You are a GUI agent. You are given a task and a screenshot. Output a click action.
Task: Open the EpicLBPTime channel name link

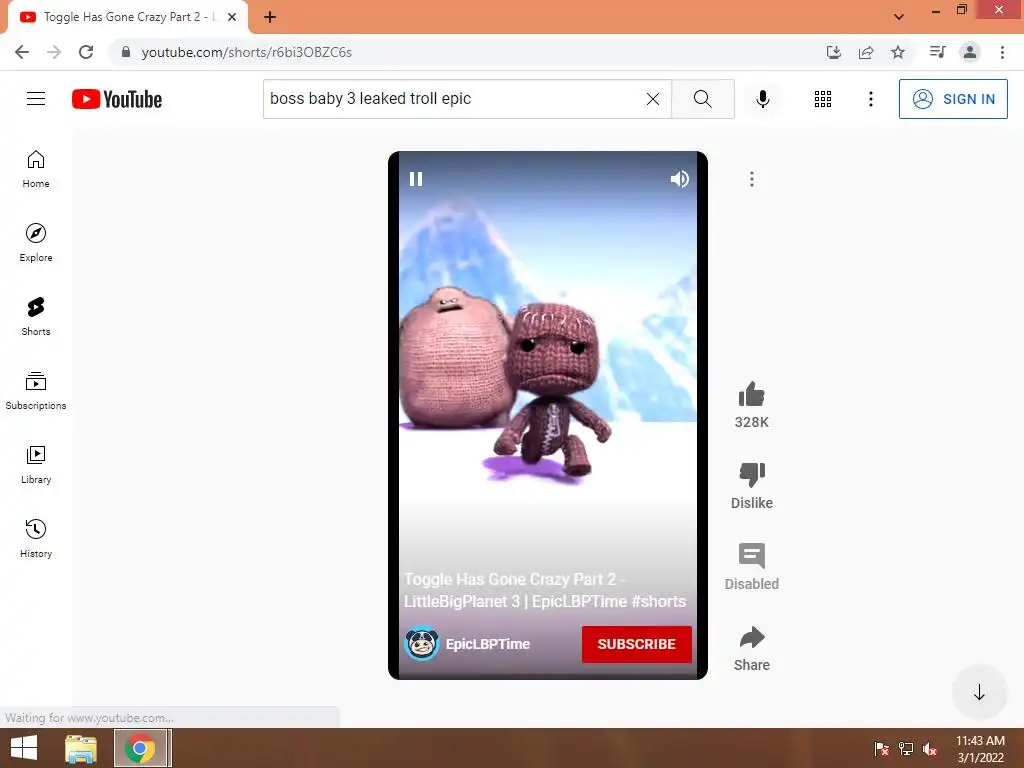[x=488, y=644]
